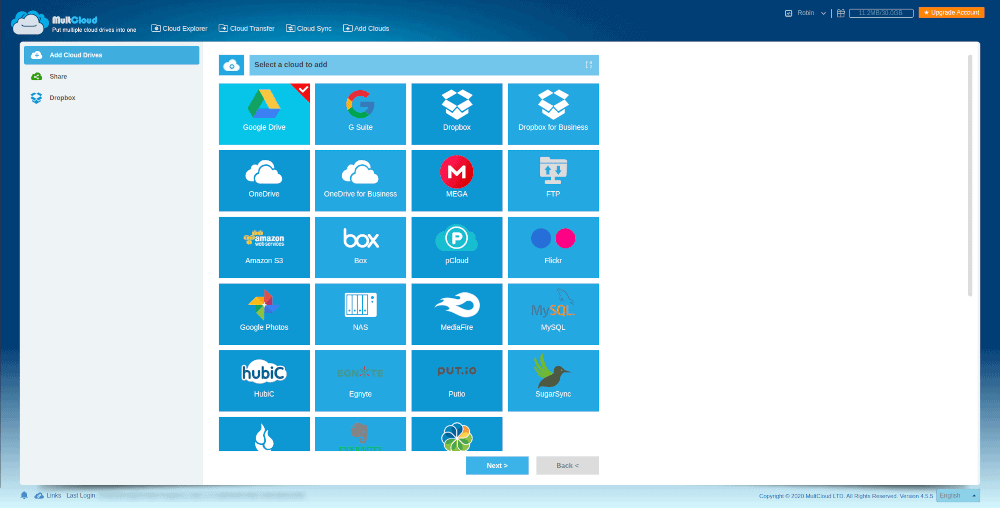Choose the HubiC tile

coord(264,381)
